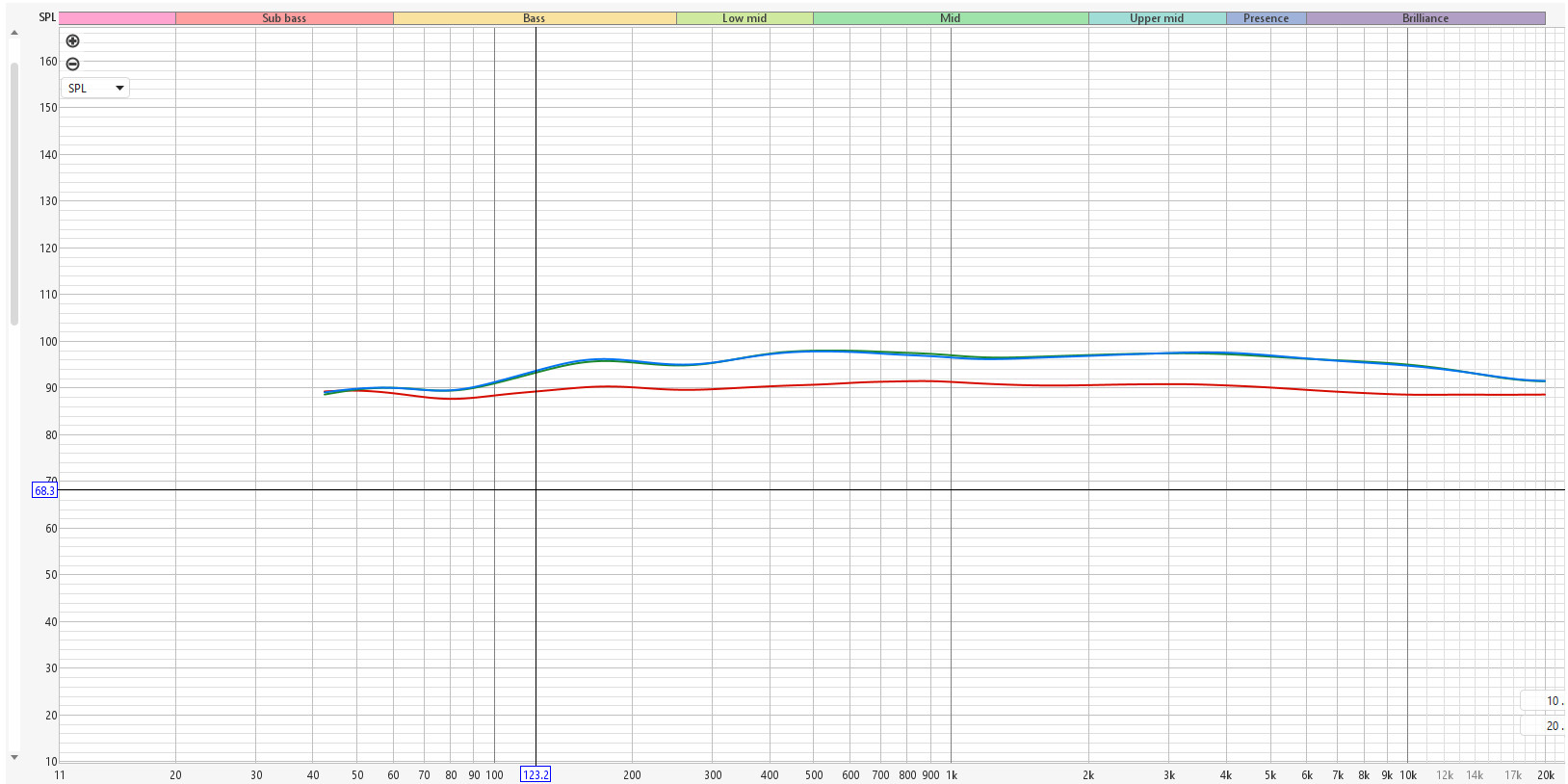Click the vertical scrollbar down arrow

13,758
